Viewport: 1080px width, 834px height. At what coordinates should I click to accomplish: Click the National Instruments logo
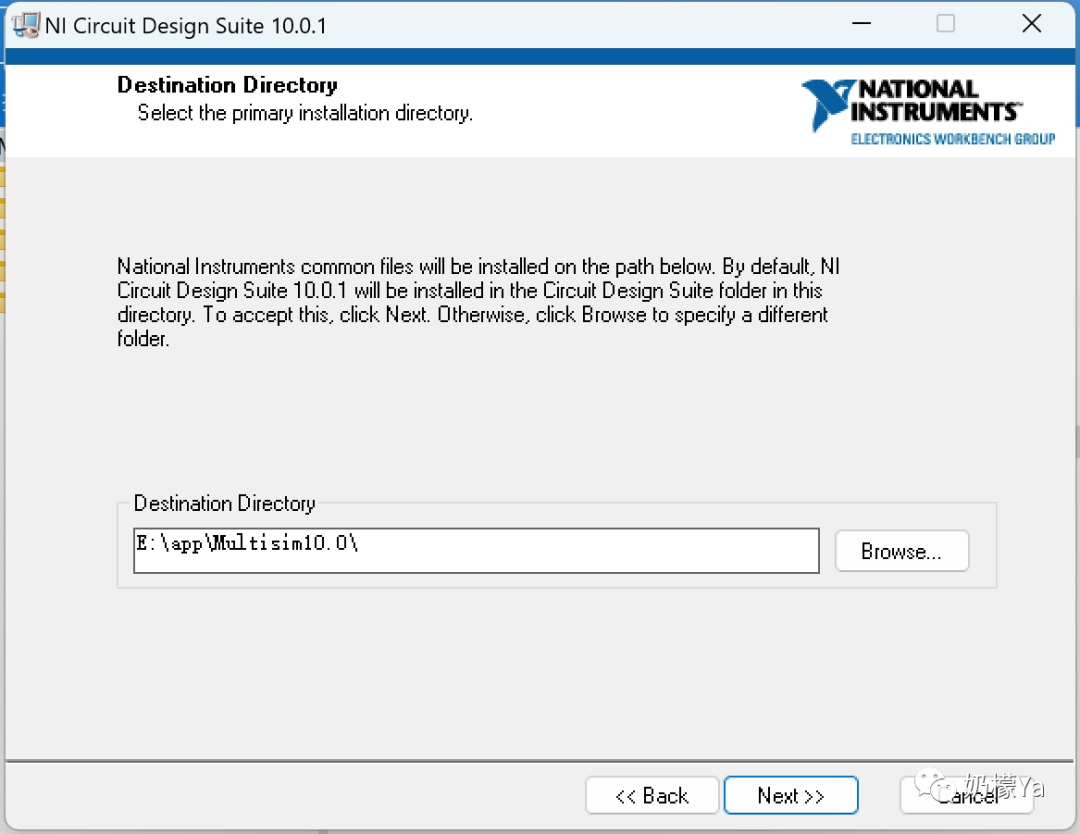tap(928, 111)
